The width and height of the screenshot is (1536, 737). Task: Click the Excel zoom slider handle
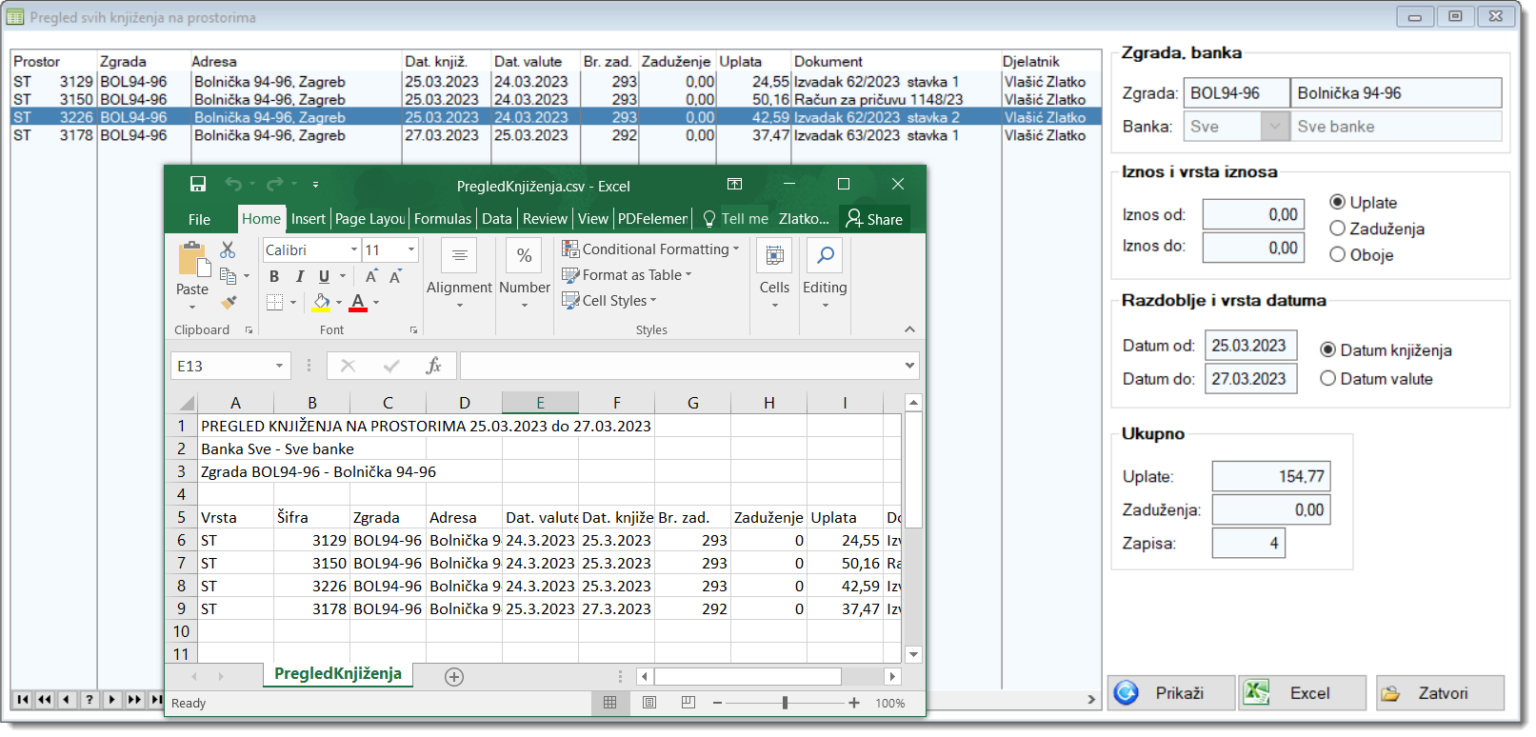tap(785, 703)
